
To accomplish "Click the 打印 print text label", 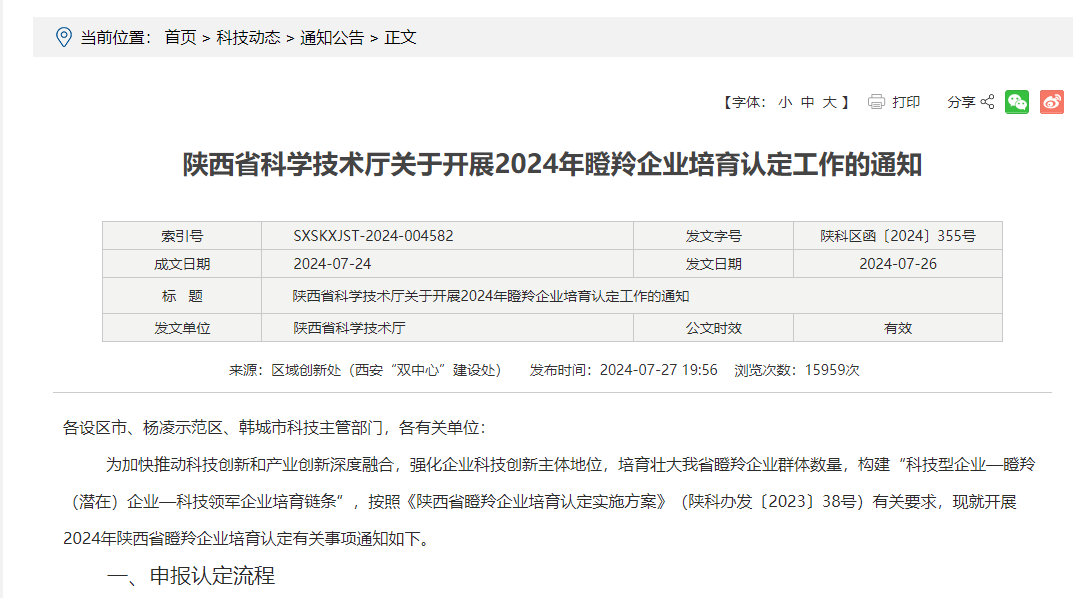I will (x=906, y=102).
